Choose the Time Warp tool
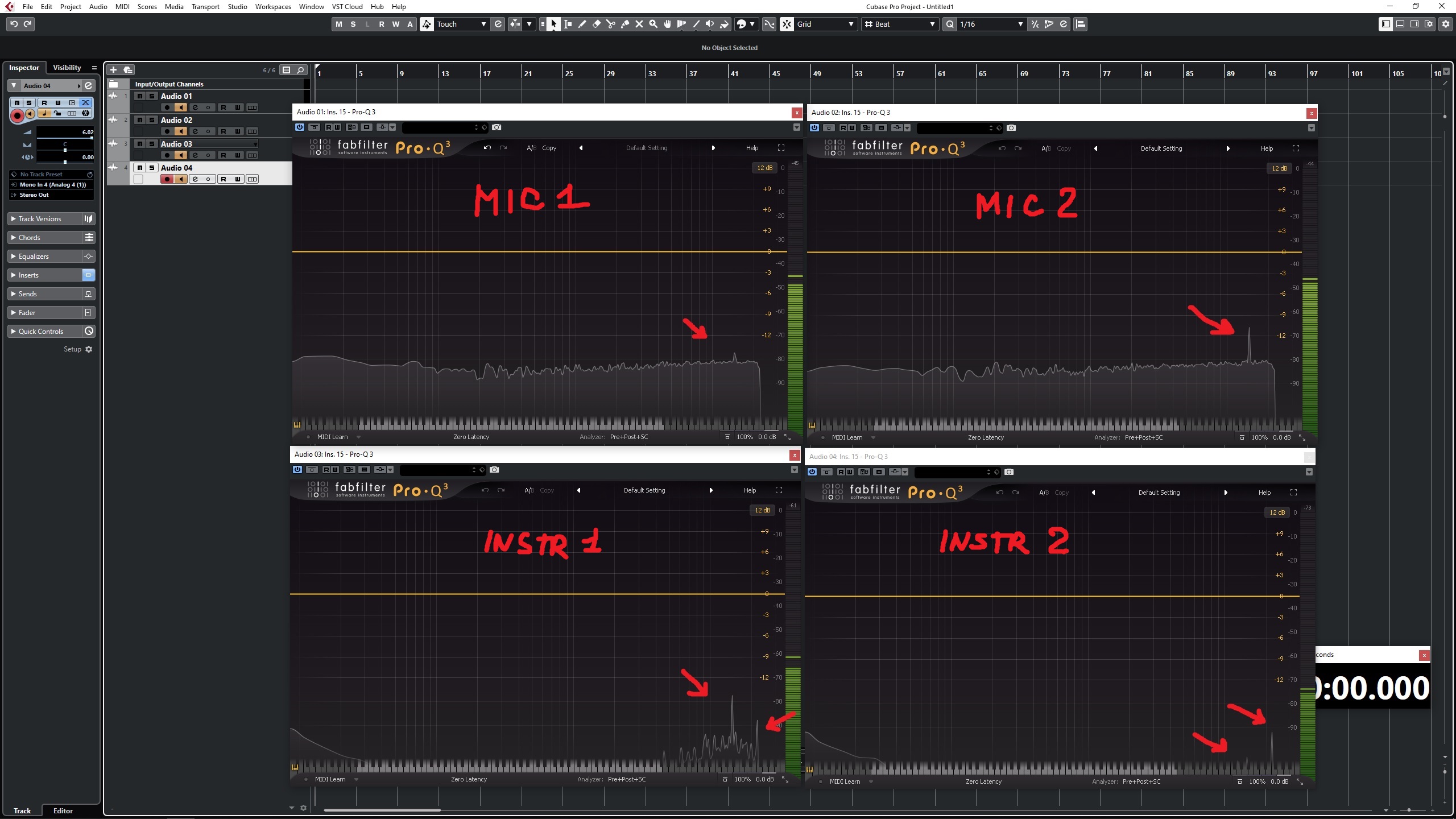This screenshot has height=819, width=1456. [x=681, y=24]
